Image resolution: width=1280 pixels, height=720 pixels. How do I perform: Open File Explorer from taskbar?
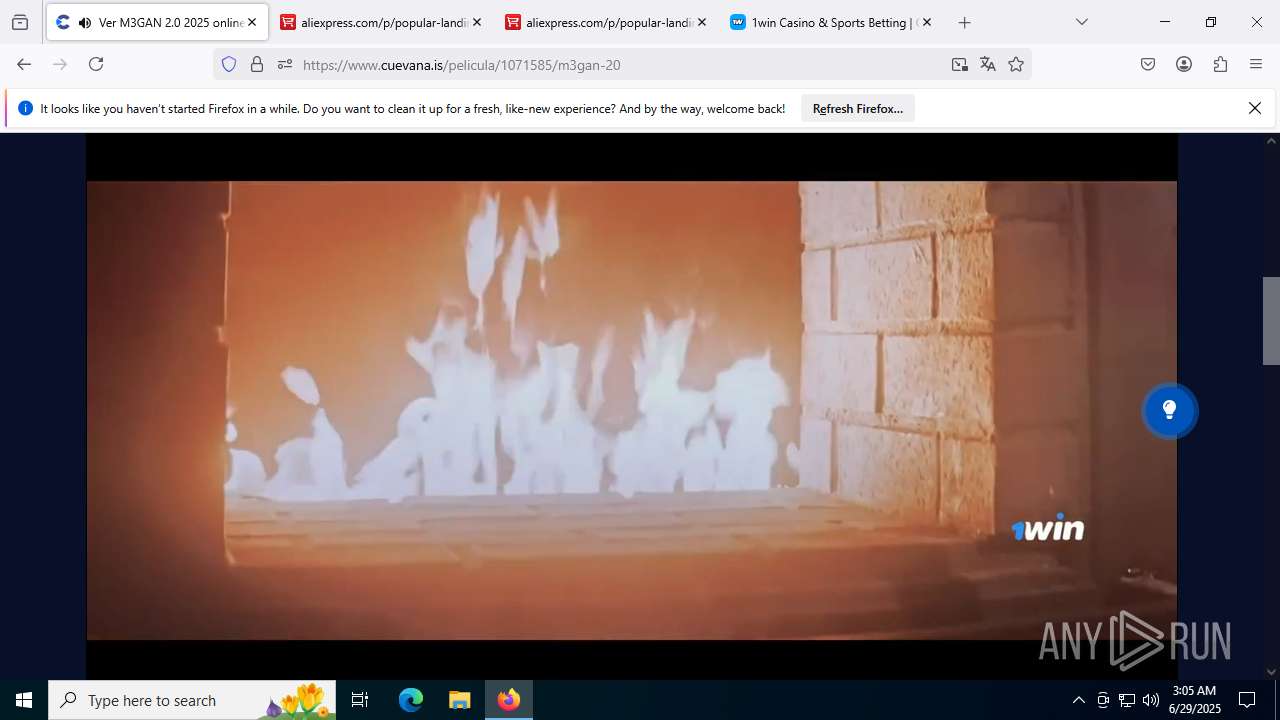459,700
